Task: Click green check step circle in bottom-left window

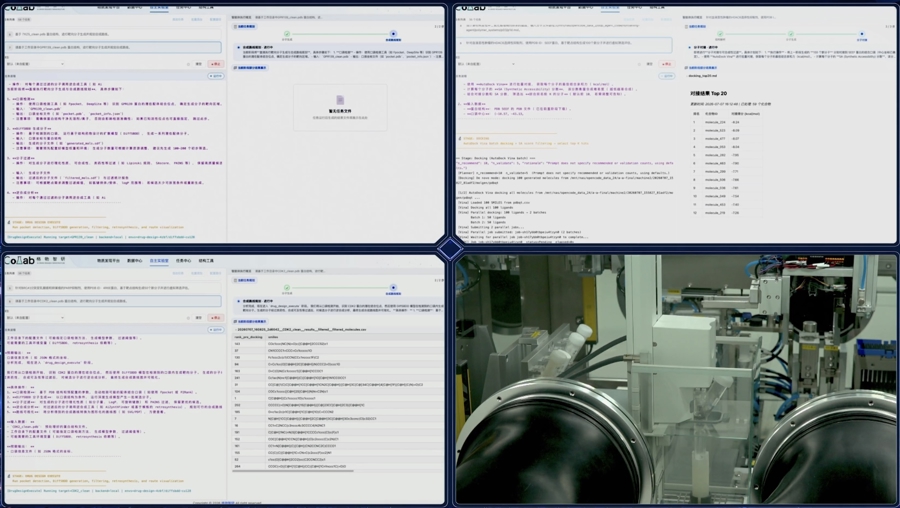Action: [287, 288]
